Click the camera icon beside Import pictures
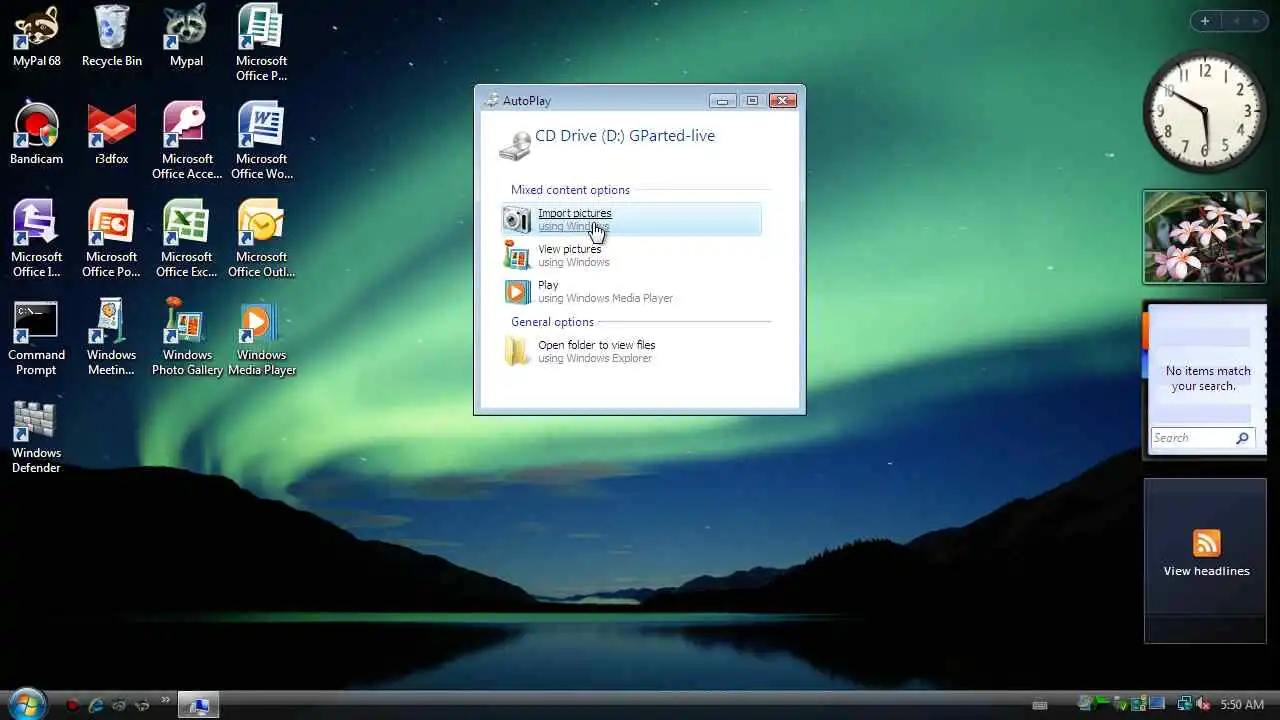Image resolution: width=1280 pixels, height=720 pixels. tap(517, 219)
